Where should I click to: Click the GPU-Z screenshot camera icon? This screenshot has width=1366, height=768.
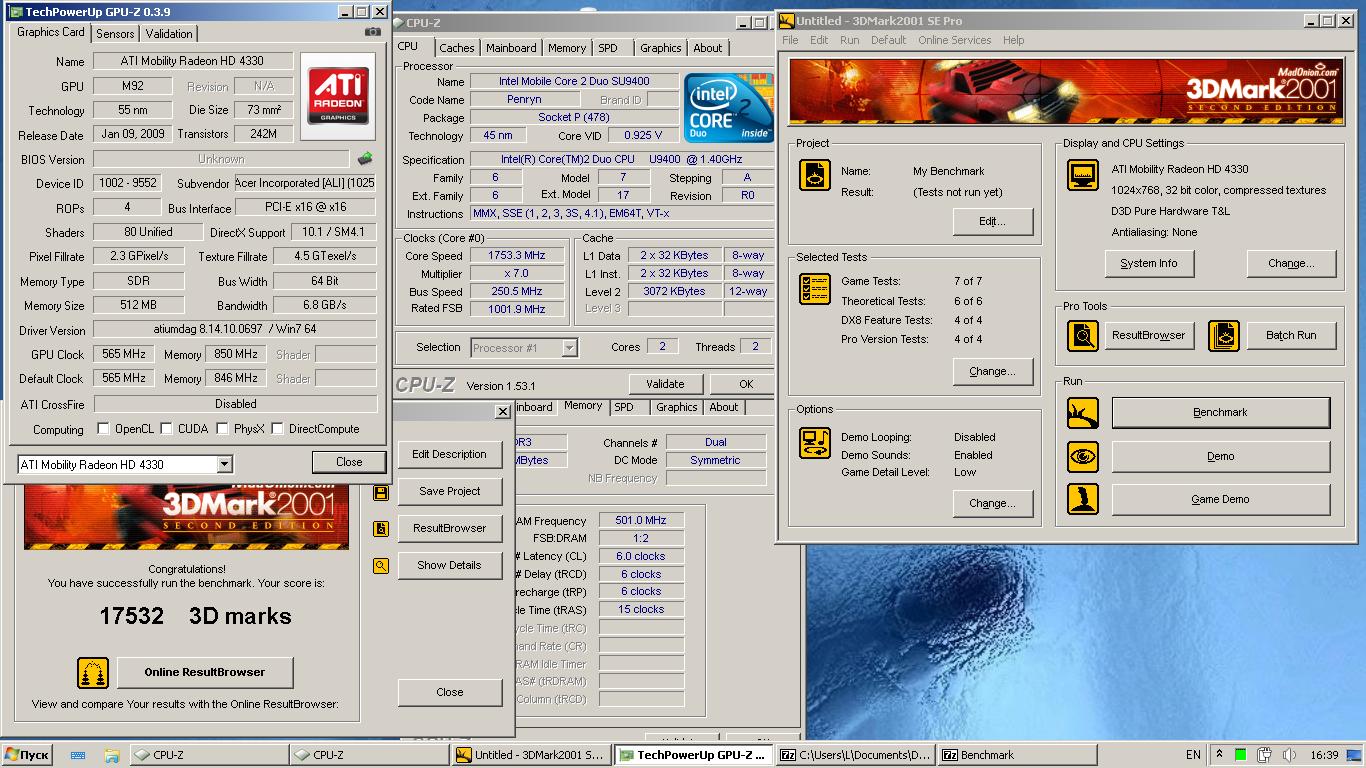pos(372,32)
